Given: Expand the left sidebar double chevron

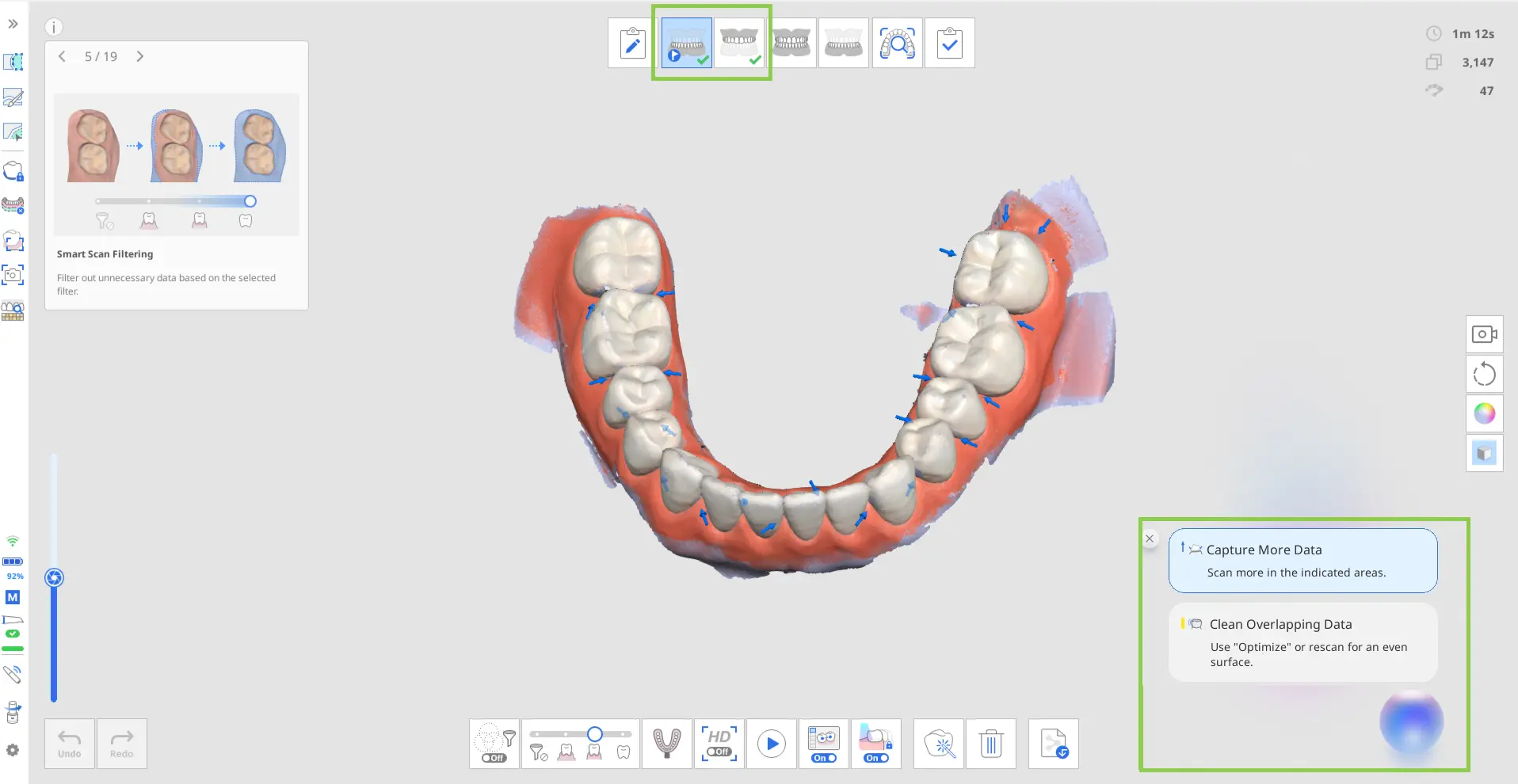Looking at the screenshot, I should 13,24.
